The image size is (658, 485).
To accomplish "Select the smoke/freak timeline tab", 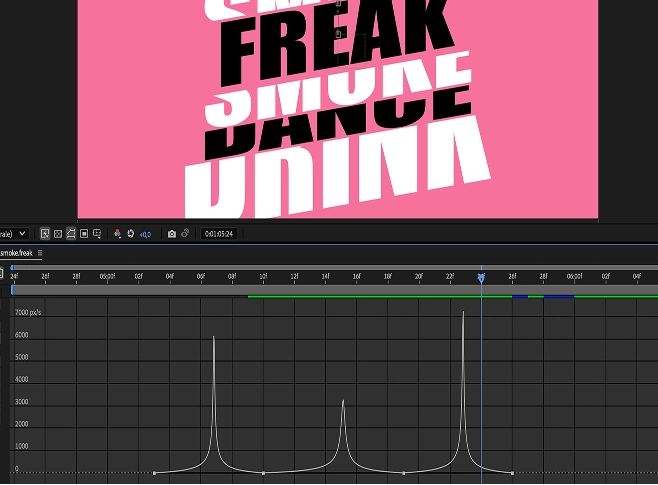I will [16, 253].
